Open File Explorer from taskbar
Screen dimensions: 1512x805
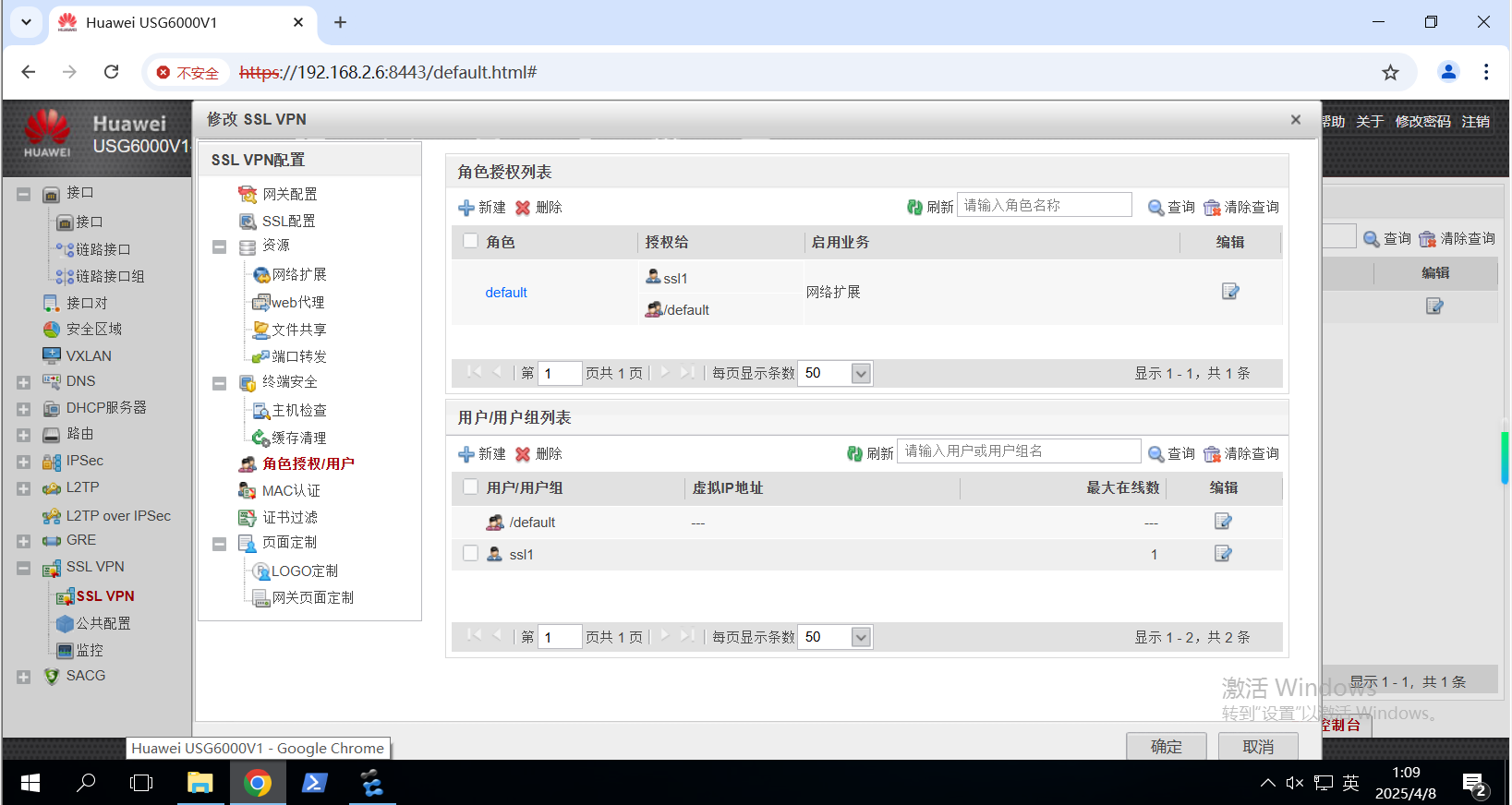click(200, 783)
